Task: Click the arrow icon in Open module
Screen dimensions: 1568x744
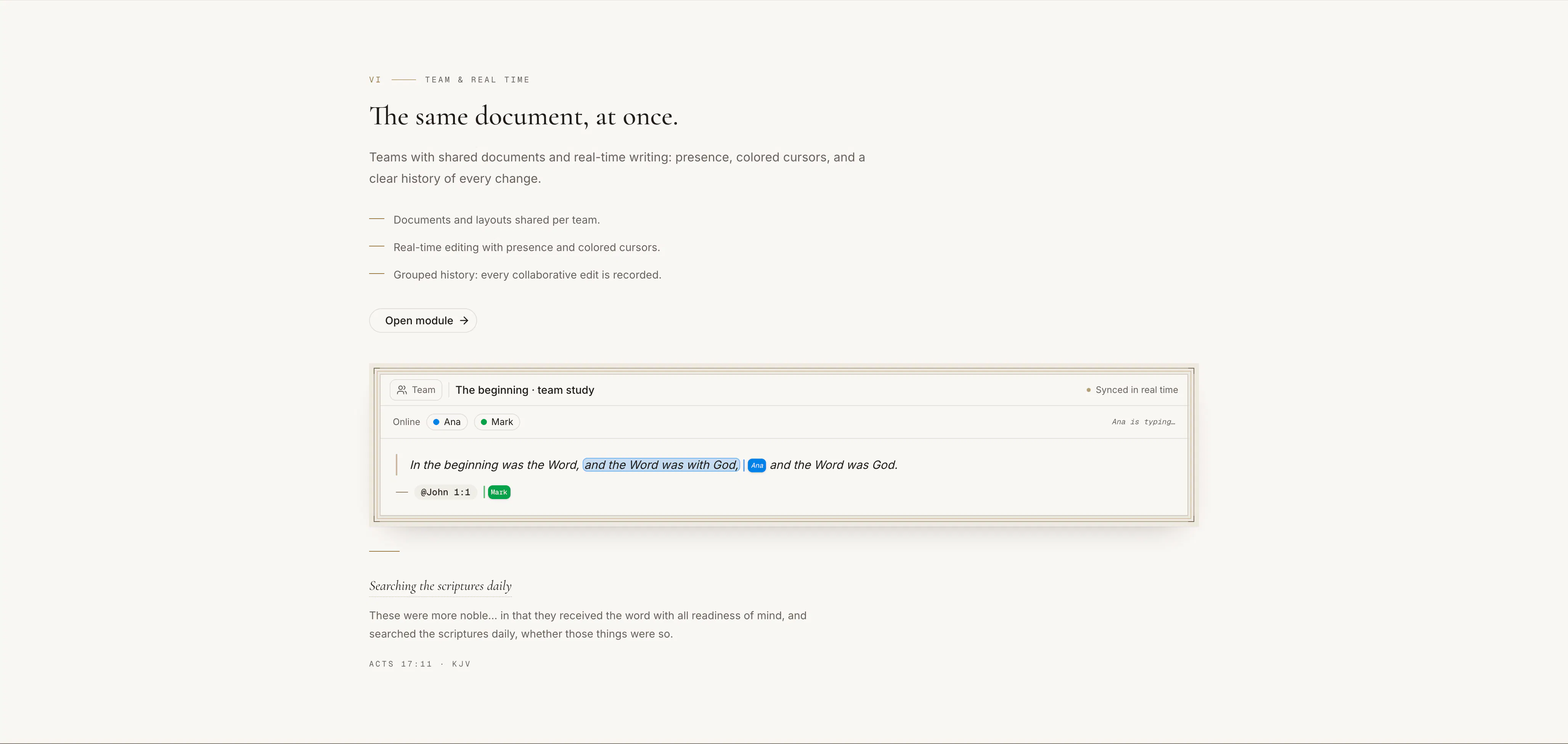Action: 464,320
